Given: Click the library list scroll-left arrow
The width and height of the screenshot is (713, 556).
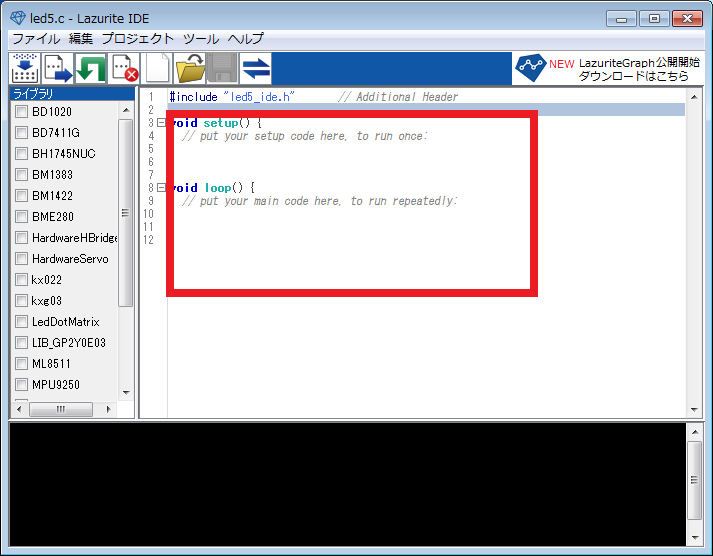Looking at the screenshot, I should click(x=19, y=409).
